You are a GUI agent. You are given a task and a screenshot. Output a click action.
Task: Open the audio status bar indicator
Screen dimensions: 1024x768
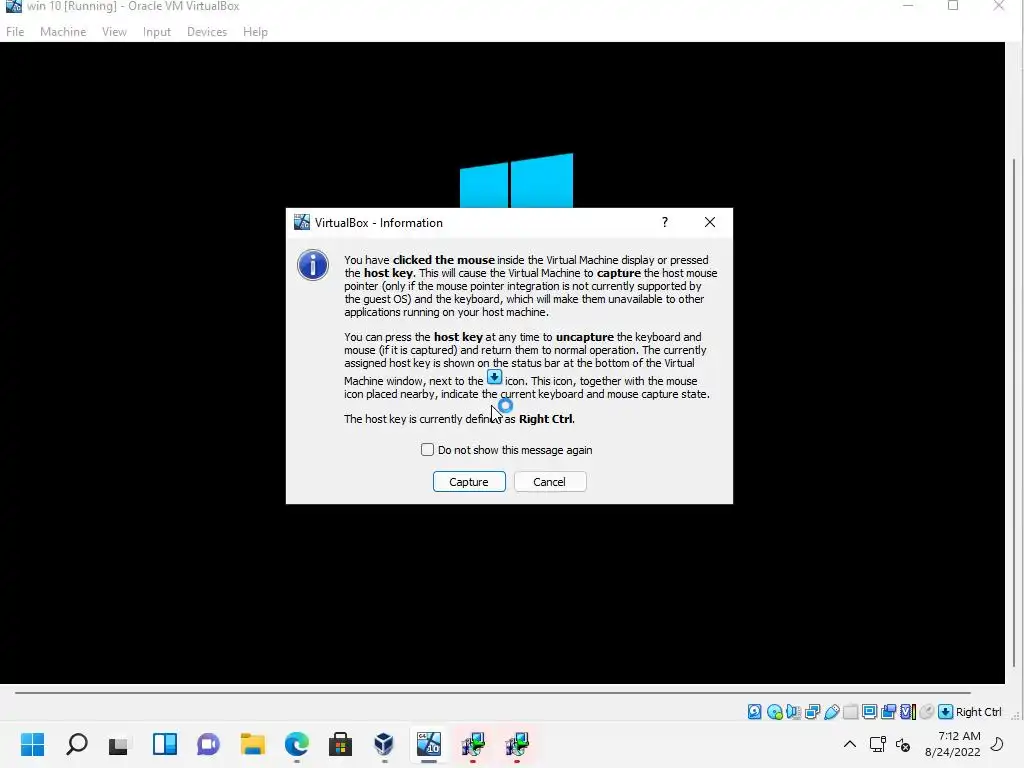point(793,712)
